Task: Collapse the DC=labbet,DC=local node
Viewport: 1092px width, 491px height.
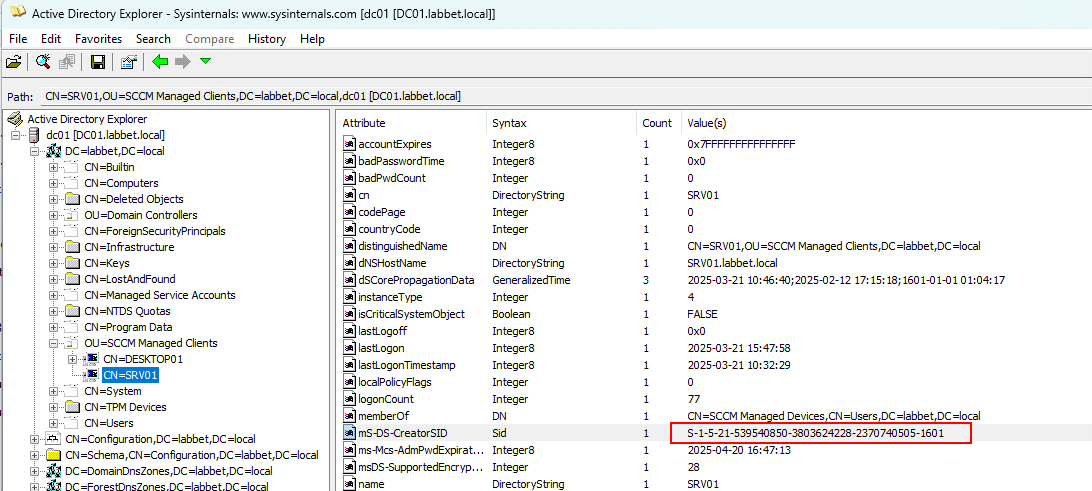Action: 33,151
